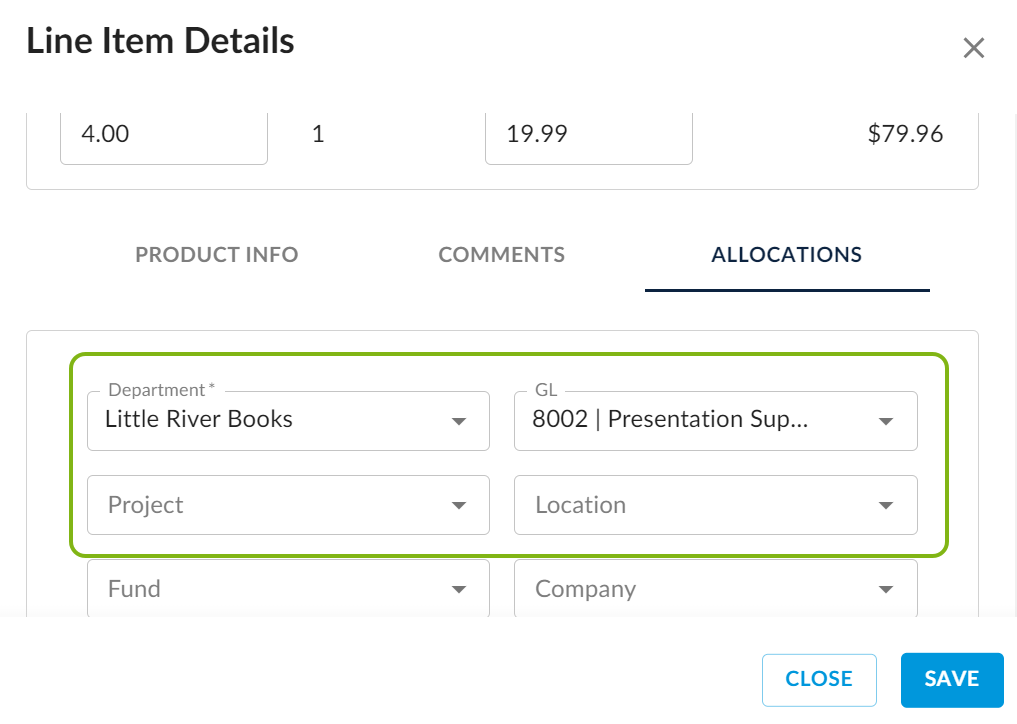Open the Comments tab

[501, 254]
